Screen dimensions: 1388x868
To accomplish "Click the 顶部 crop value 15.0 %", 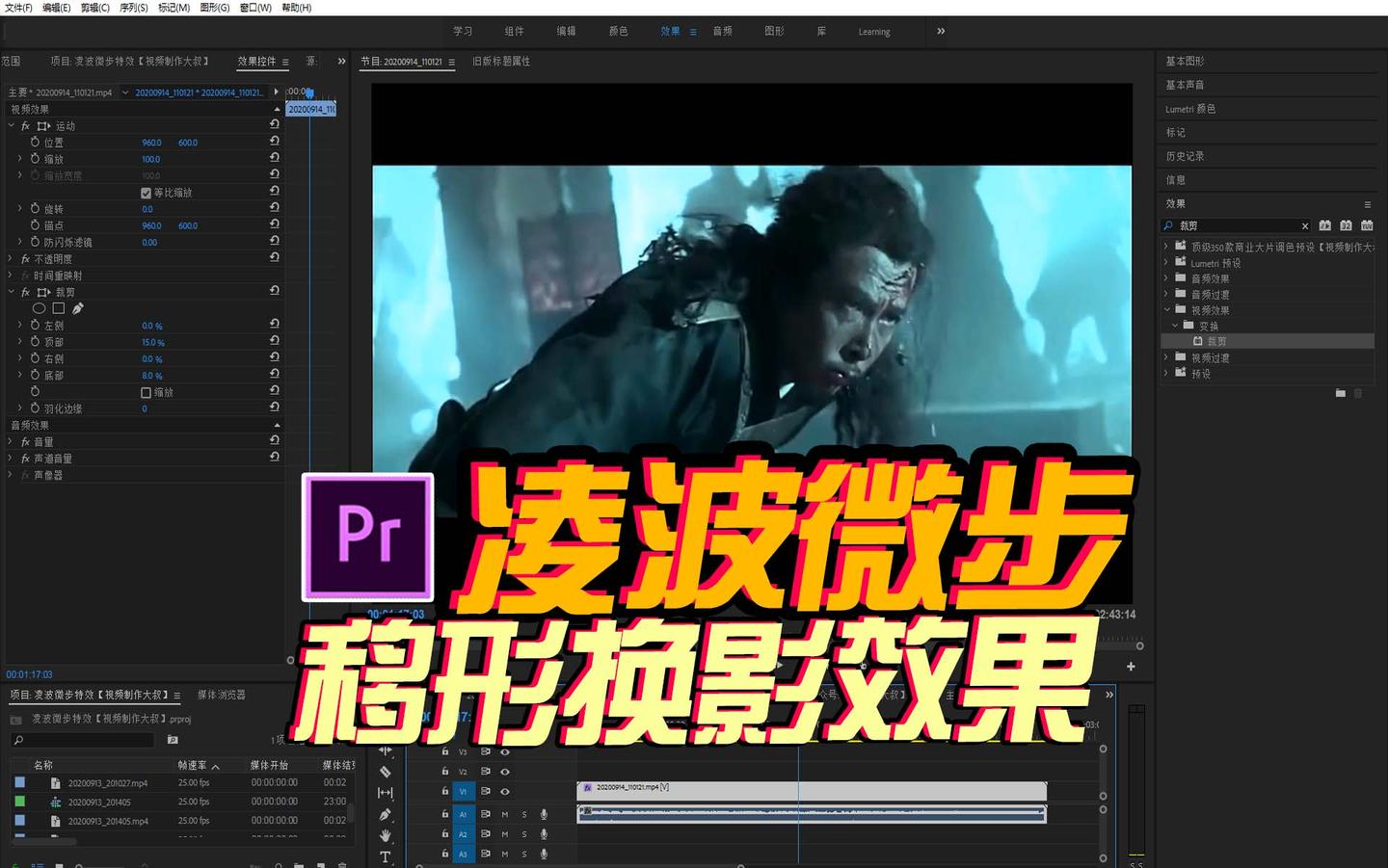I will [153, 342].
